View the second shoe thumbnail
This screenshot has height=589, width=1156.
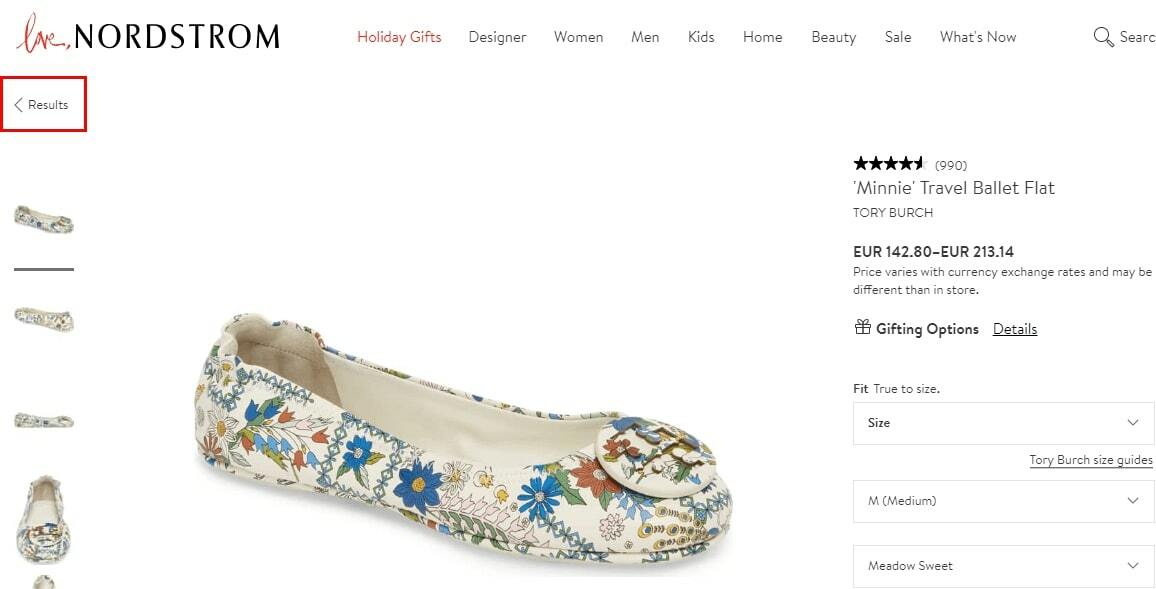click(43, 319)
